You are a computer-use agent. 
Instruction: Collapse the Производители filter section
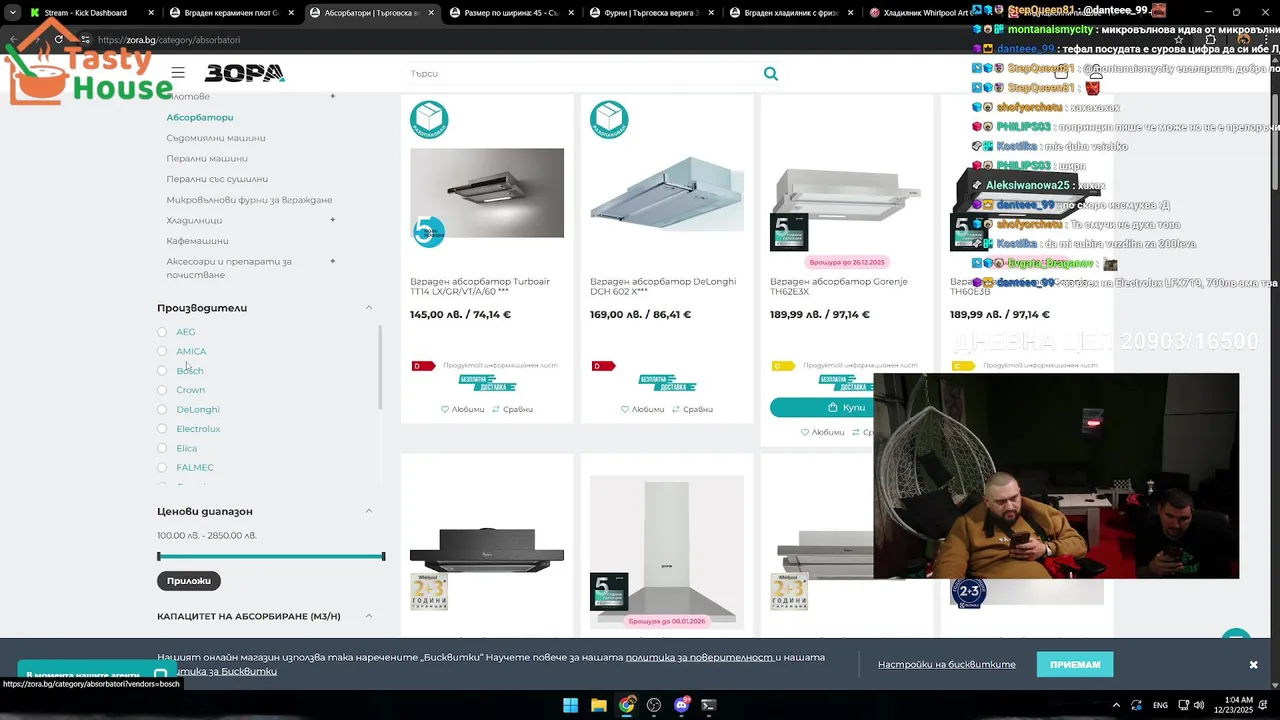[x=368, y=308]
